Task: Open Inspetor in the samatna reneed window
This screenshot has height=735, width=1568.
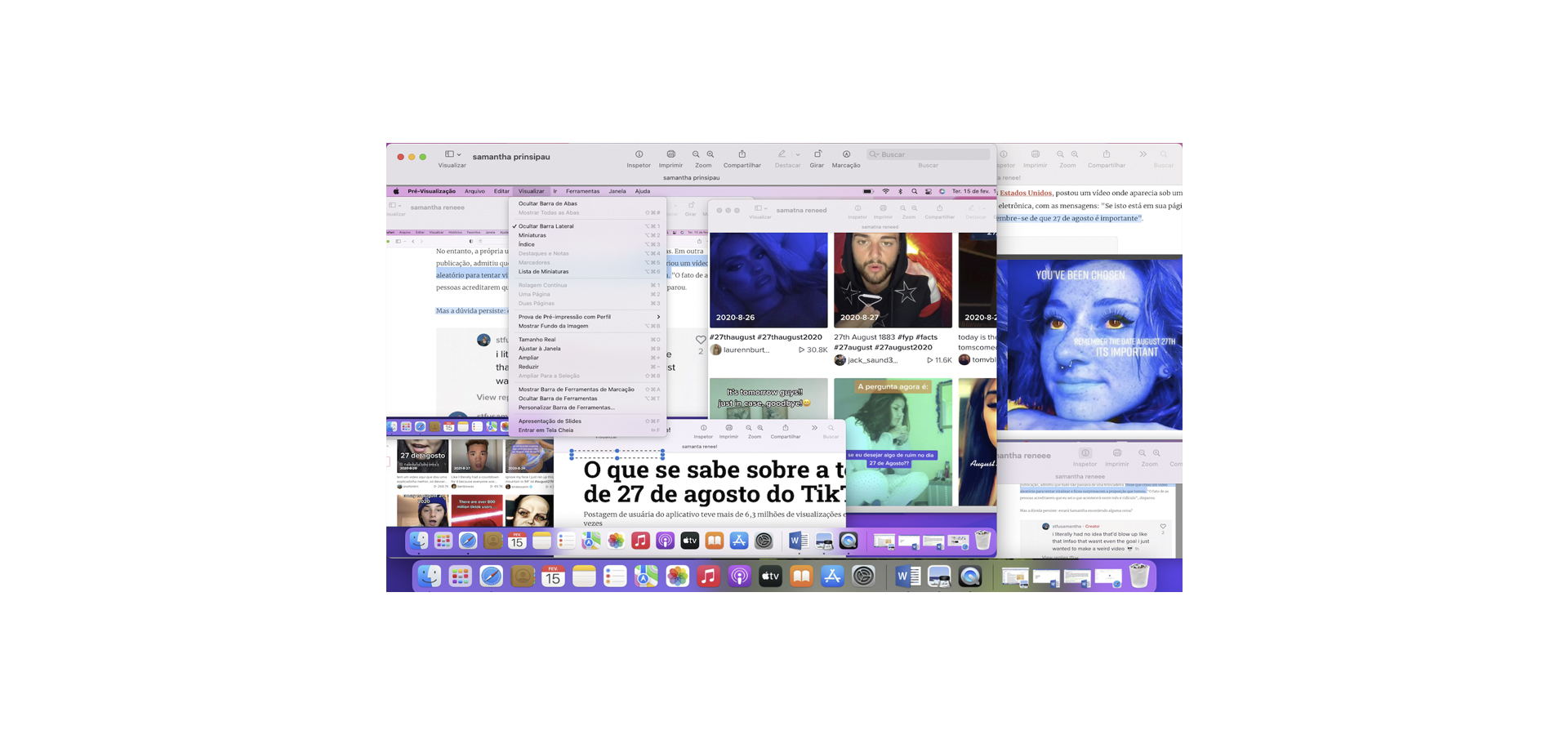Action: point(857,208)
